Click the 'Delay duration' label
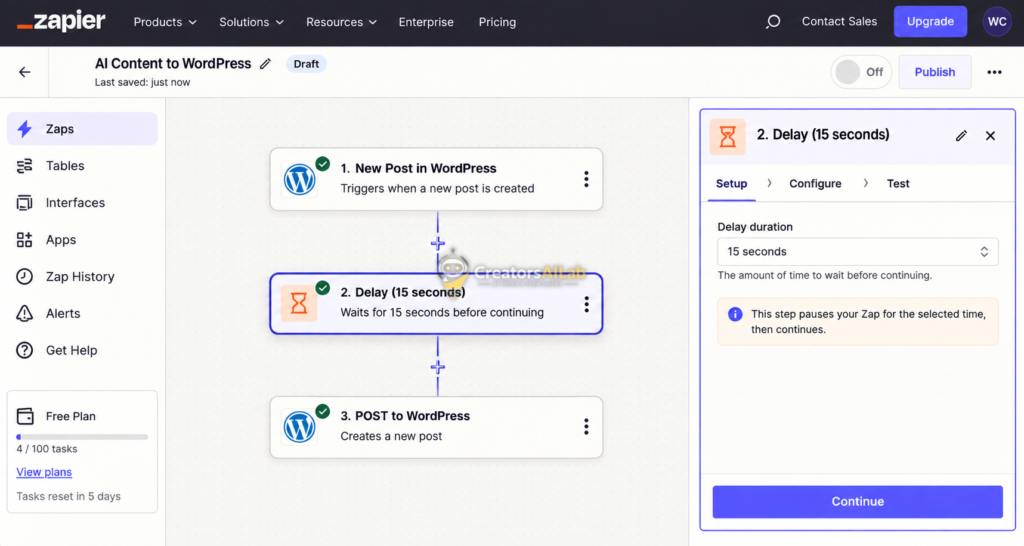This screenshot has width=1024, height=546. [x=755, y=227]
